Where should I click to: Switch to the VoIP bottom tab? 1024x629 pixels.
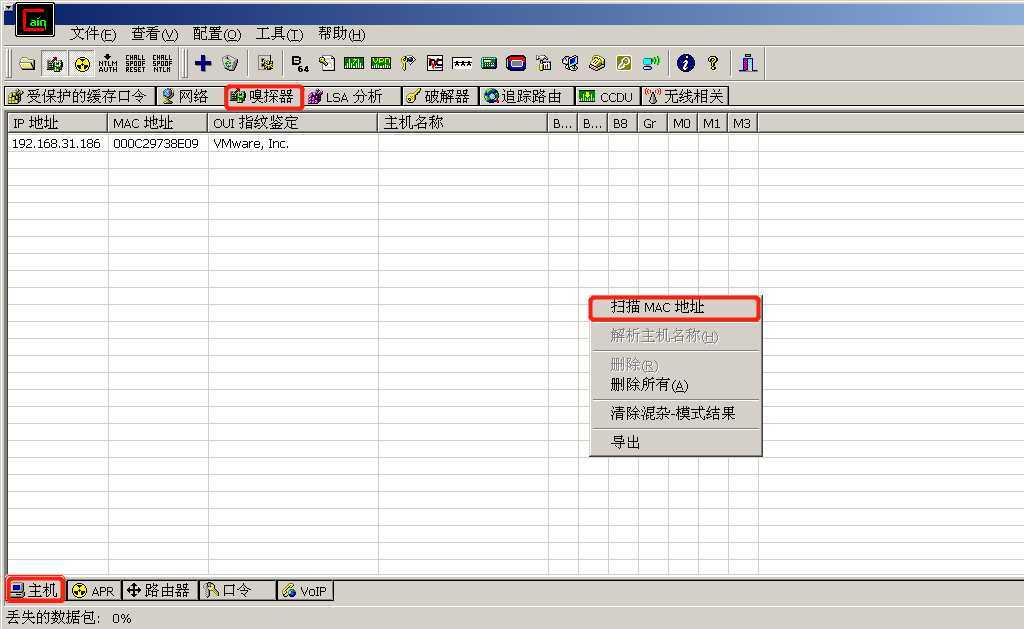306,590
